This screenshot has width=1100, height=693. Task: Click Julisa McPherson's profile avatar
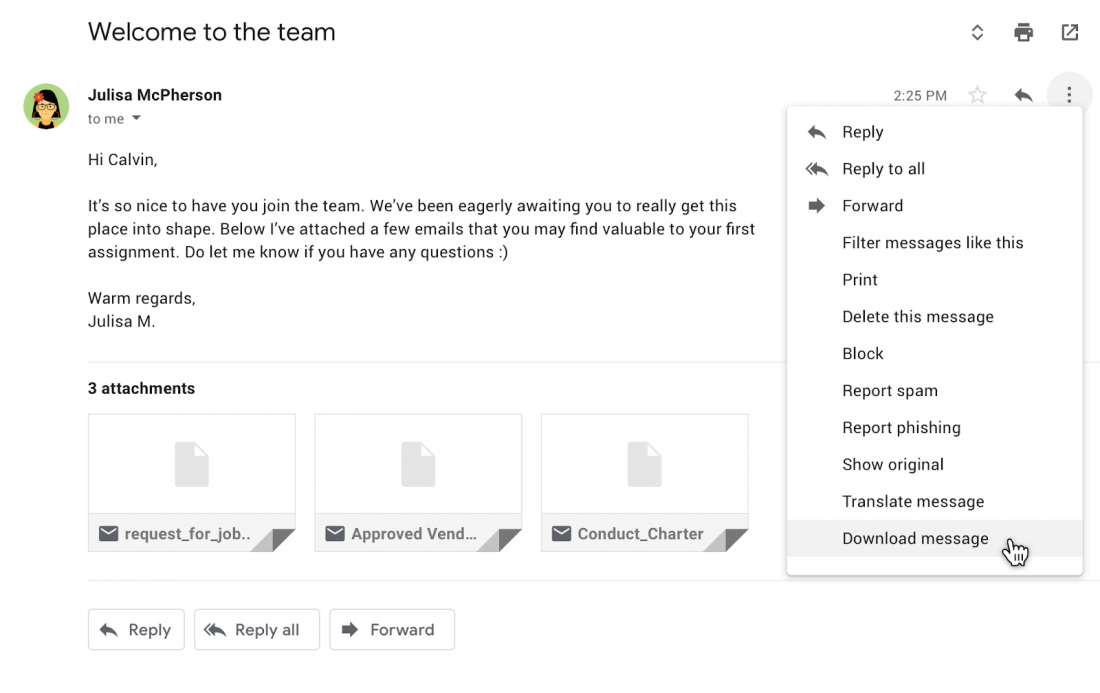tap(46, 106)
